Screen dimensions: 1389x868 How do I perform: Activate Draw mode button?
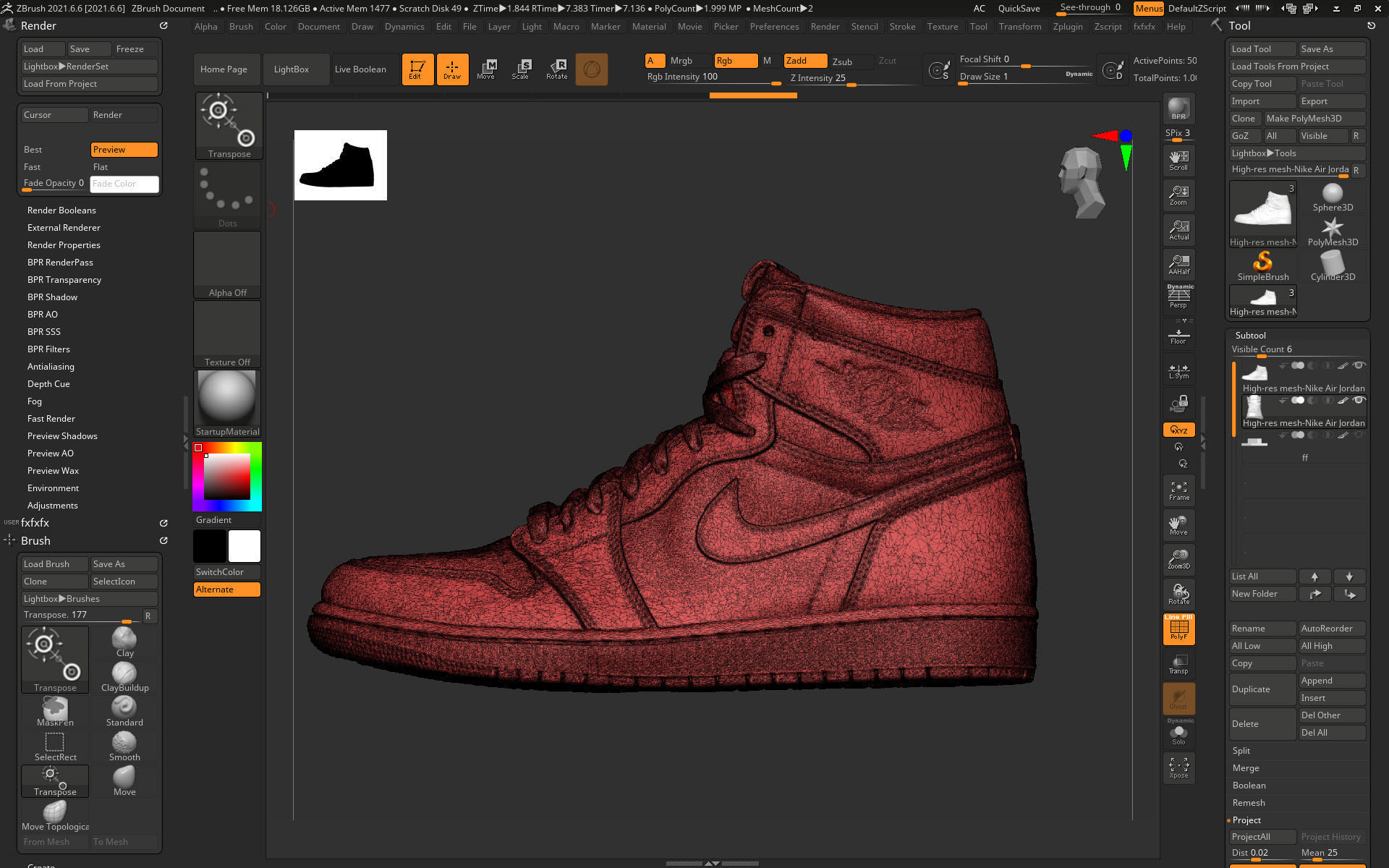(452, 69)
